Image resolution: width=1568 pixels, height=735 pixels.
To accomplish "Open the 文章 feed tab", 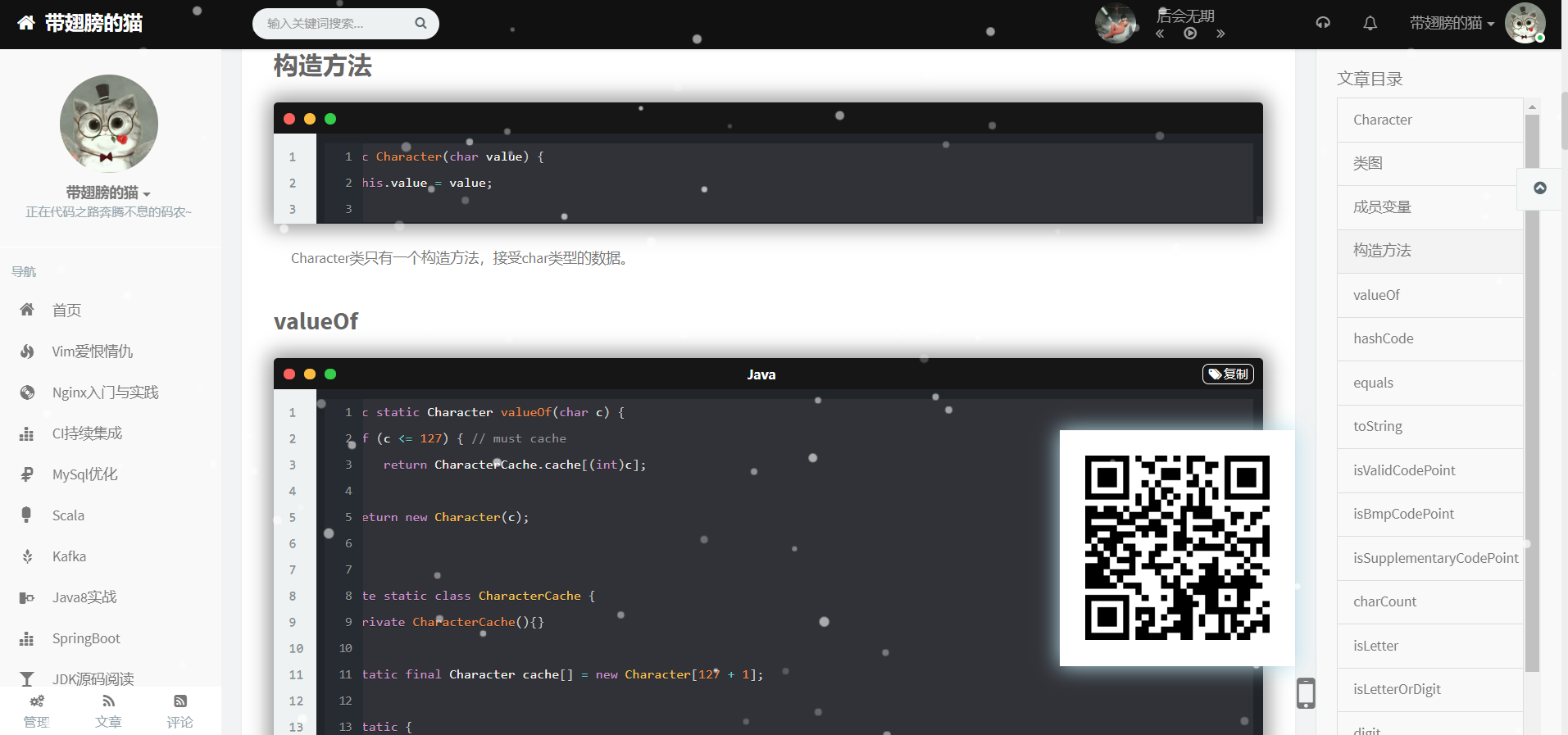I will (108, 712).
